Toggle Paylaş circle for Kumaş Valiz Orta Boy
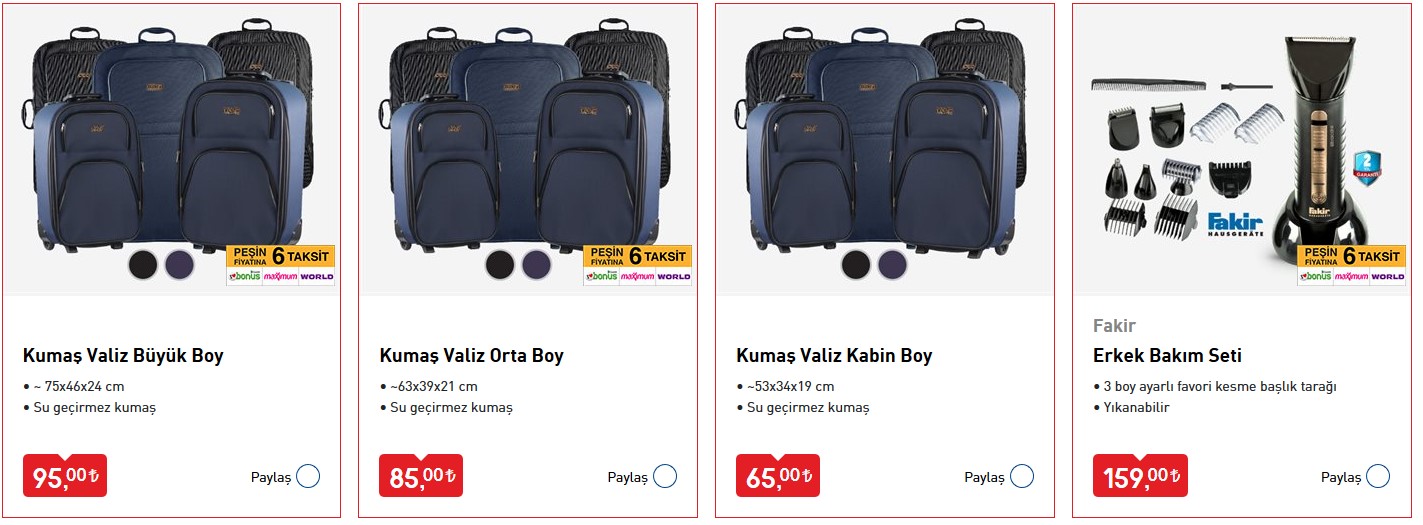Viewport: 1423px width, 525px height. coord(665,476)
